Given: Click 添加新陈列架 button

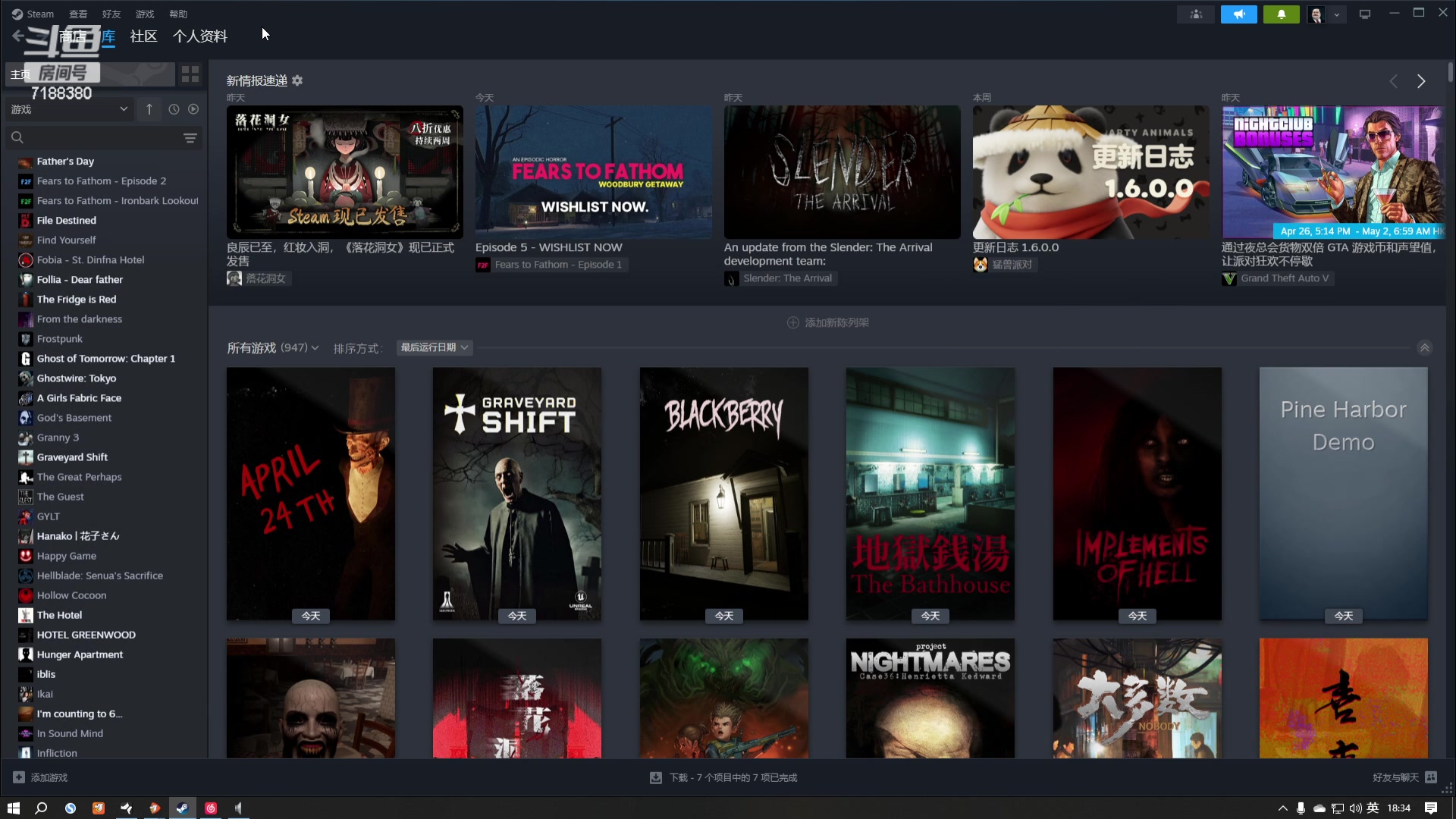Looking at the screenshot, I should (828, 322).
